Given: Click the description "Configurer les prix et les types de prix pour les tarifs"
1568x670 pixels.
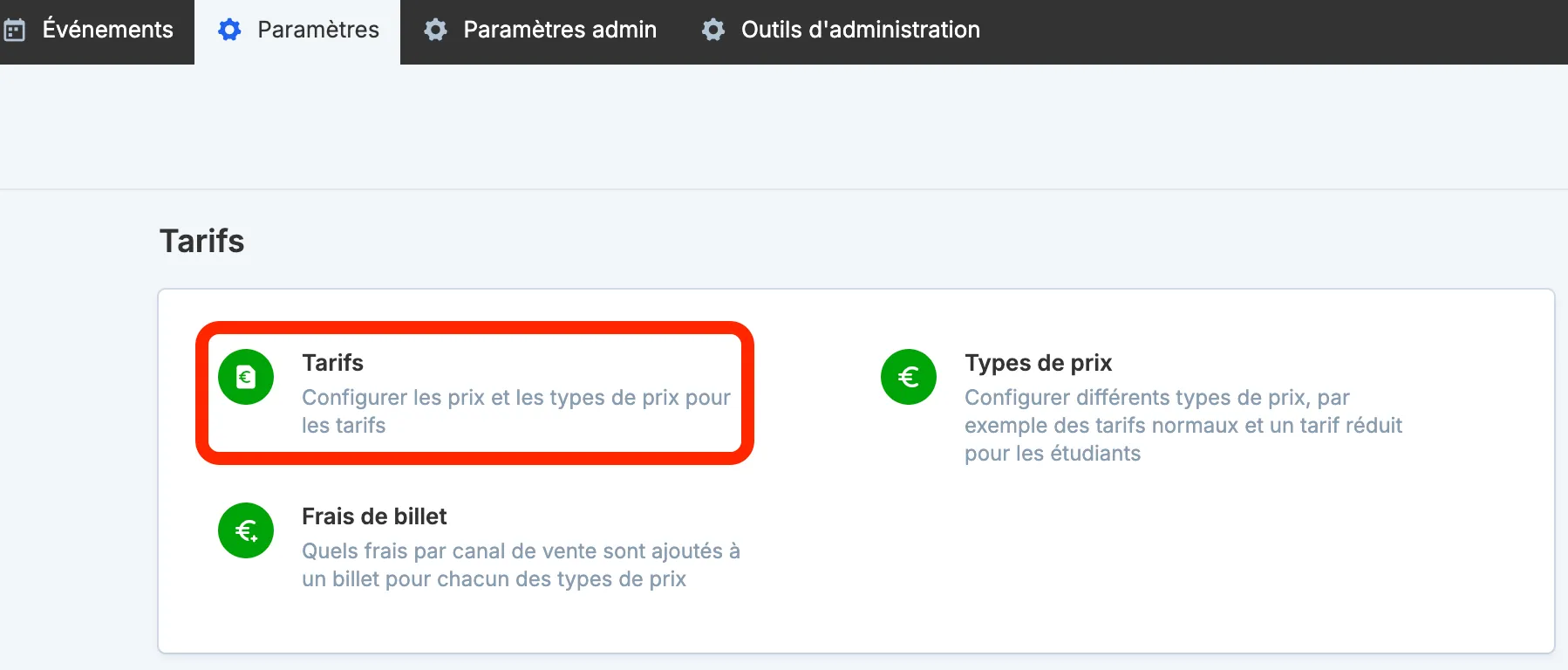Looking at the screenshot, I should pos(516,411).
